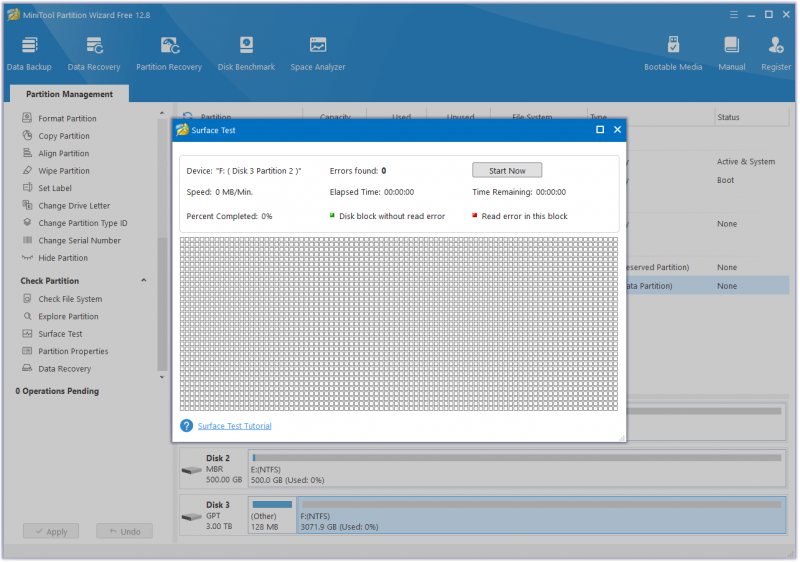
Task: Click the sidebar scroll-down arrow
Action: 162,377
